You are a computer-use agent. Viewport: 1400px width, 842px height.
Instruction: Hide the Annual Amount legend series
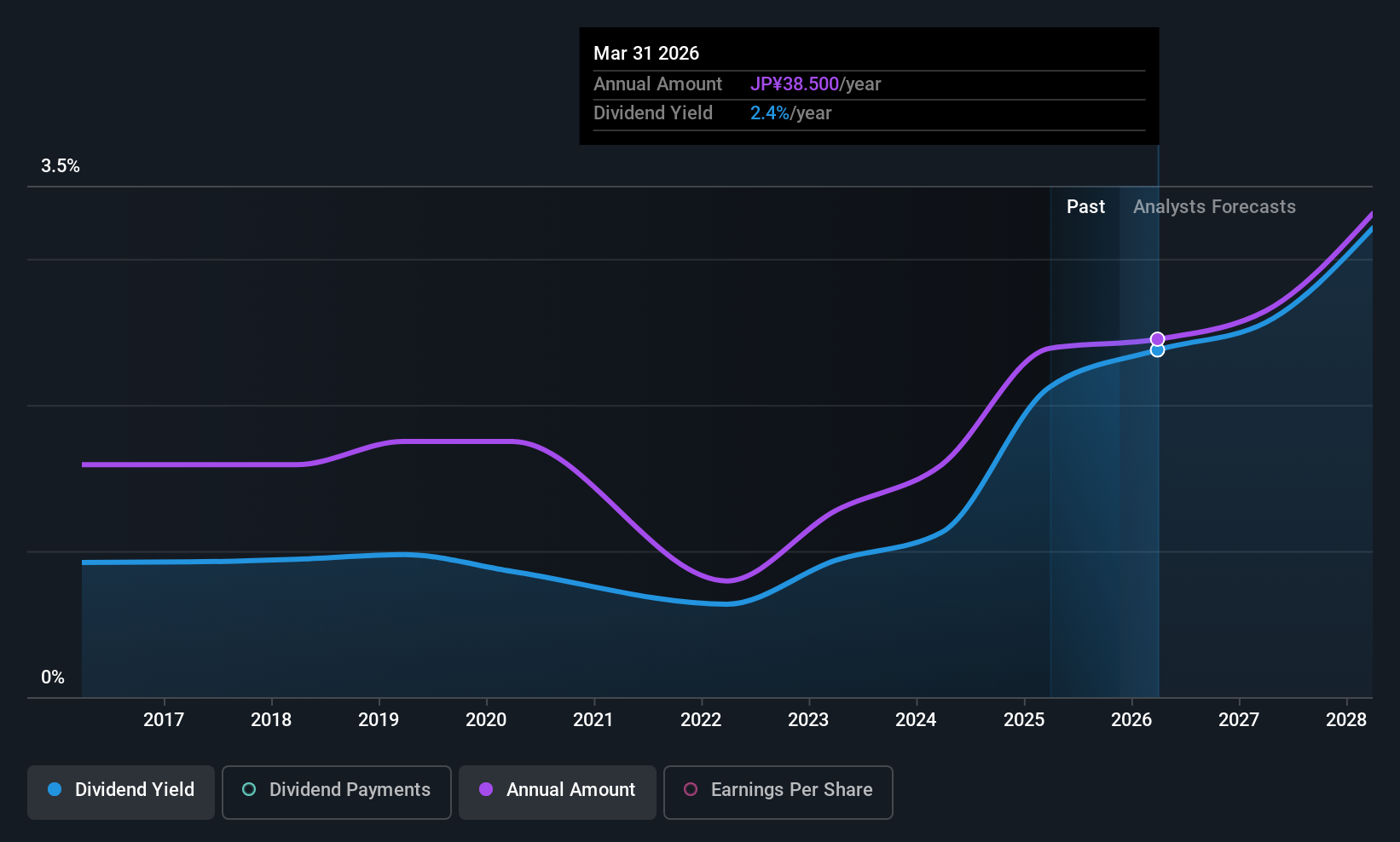(x=558, y=791)
